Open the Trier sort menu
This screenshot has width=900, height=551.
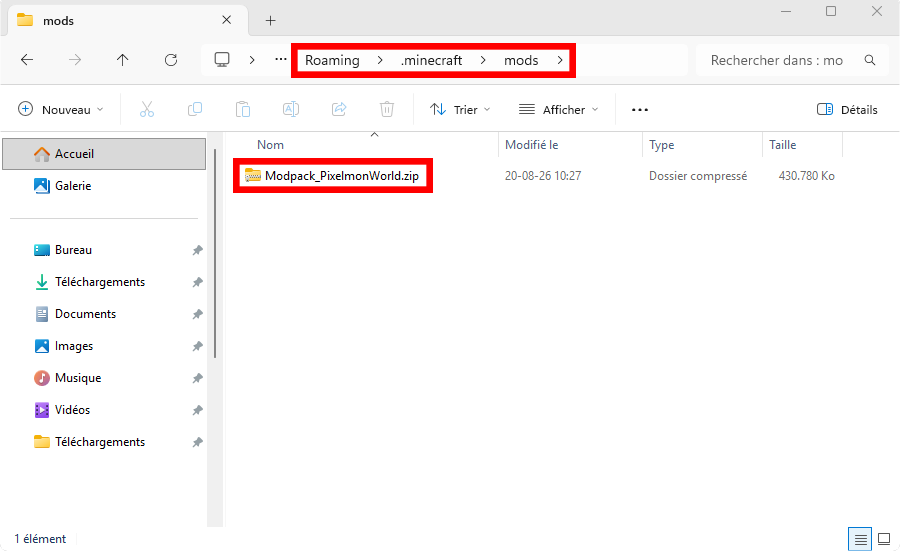coord(460,109)
